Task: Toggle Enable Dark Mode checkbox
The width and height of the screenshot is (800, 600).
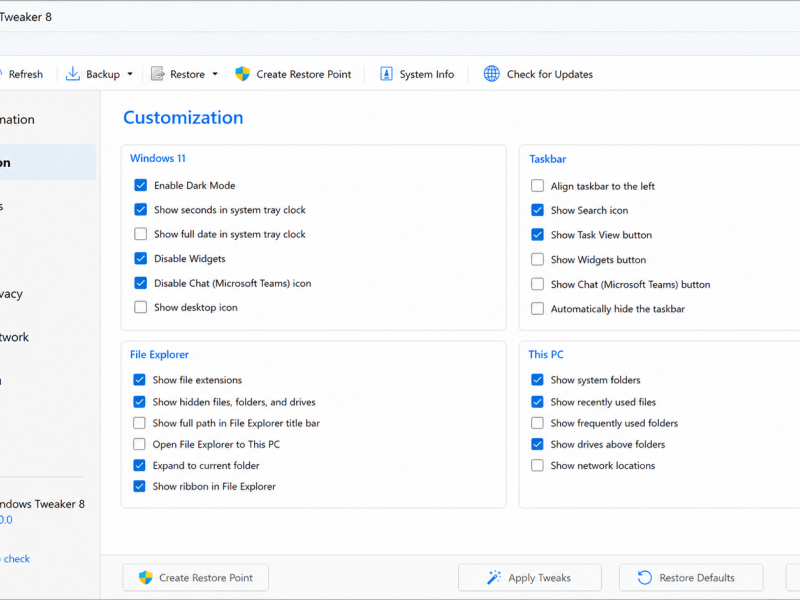Action: [140, 185]
